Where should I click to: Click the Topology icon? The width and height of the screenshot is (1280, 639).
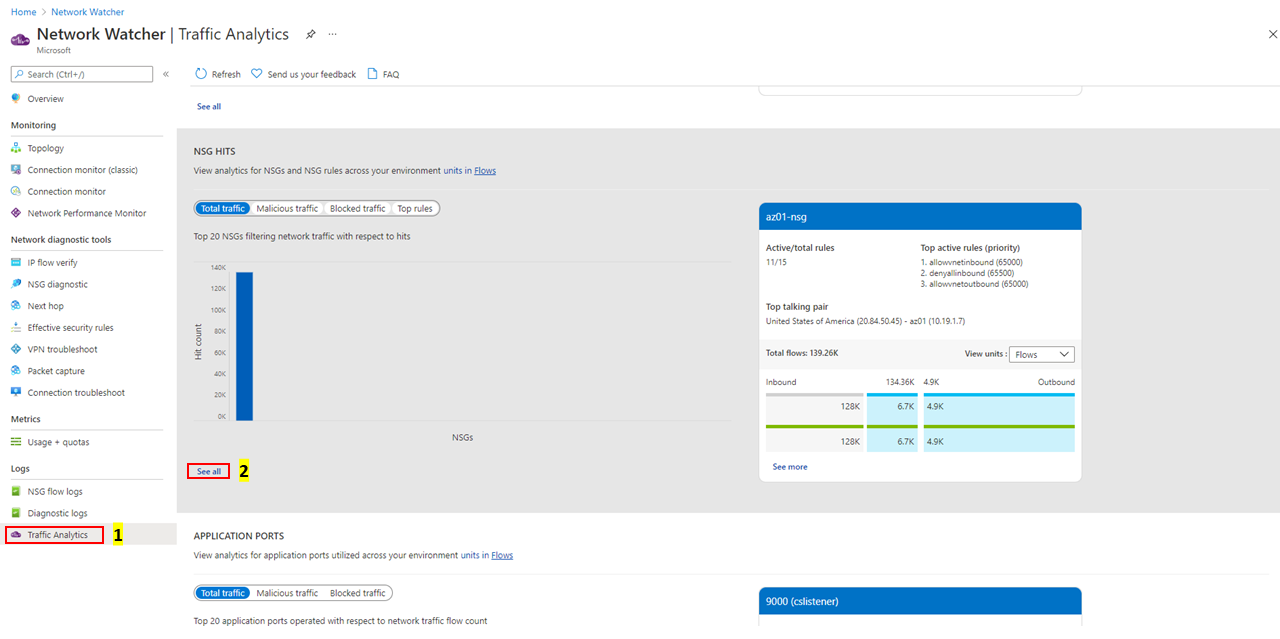tap(16, 148)
